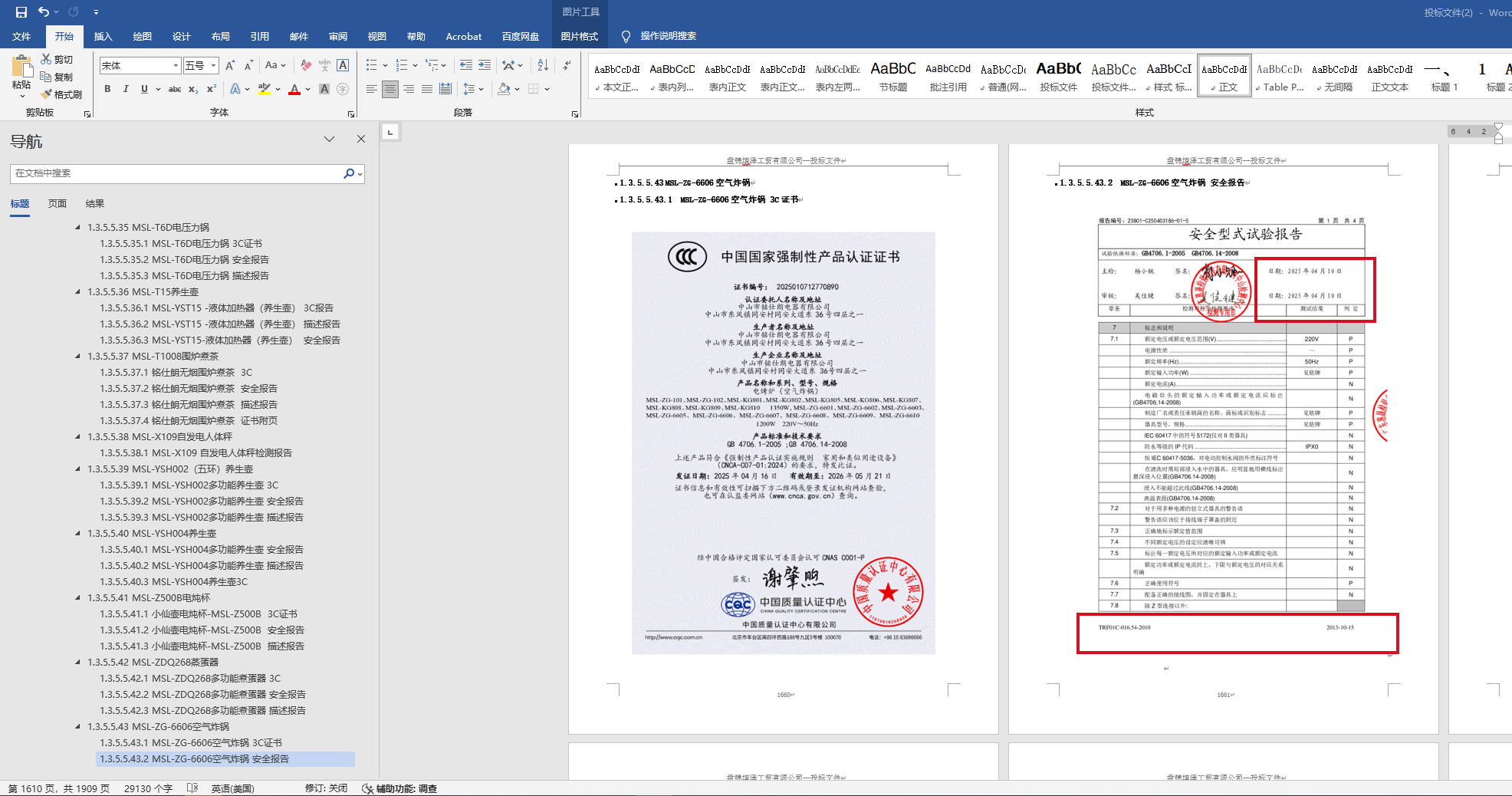1512x796 pixels.
Task: Open heading 1.3.5.5.43.1 MSL-ZG-6606空气炸锅 3C证书
Action: pyautogui.click(x=191, y=743)
